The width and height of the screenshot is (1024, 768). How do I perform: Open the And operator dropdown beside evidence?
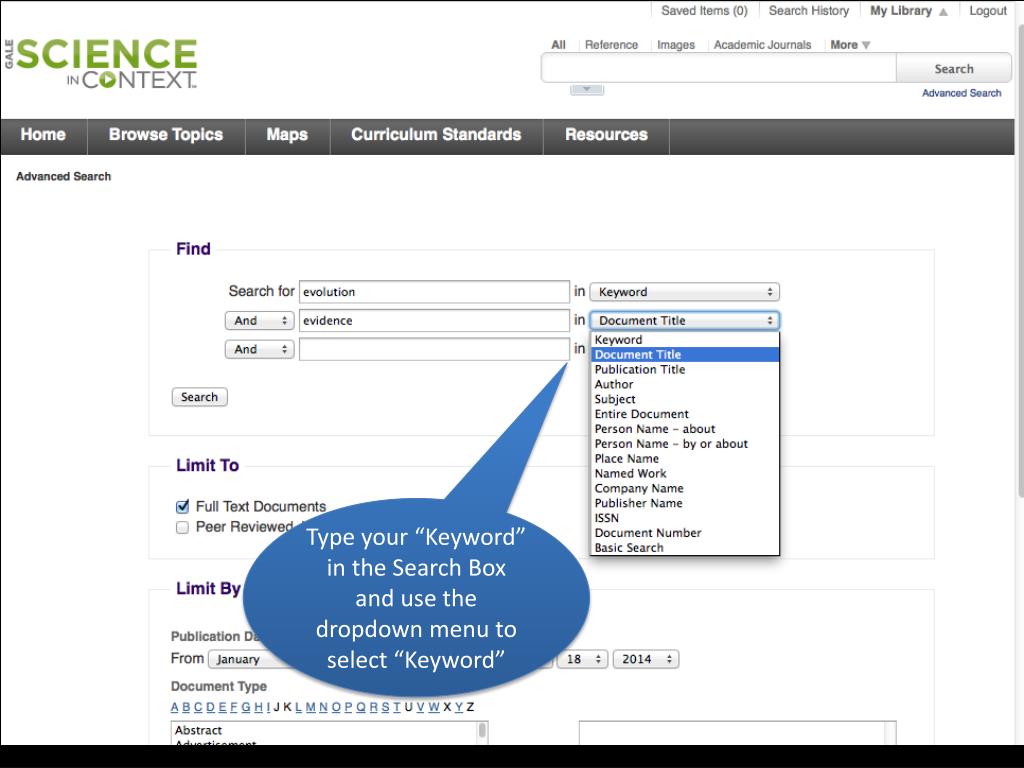259,321
